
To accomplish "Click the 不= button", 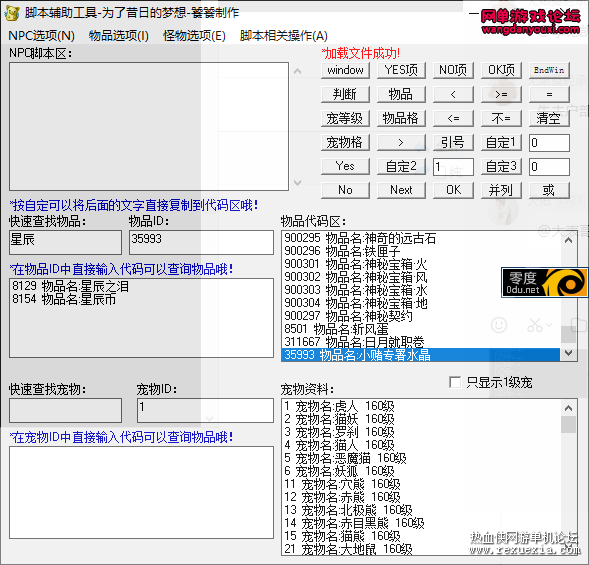I will [501, 118].
